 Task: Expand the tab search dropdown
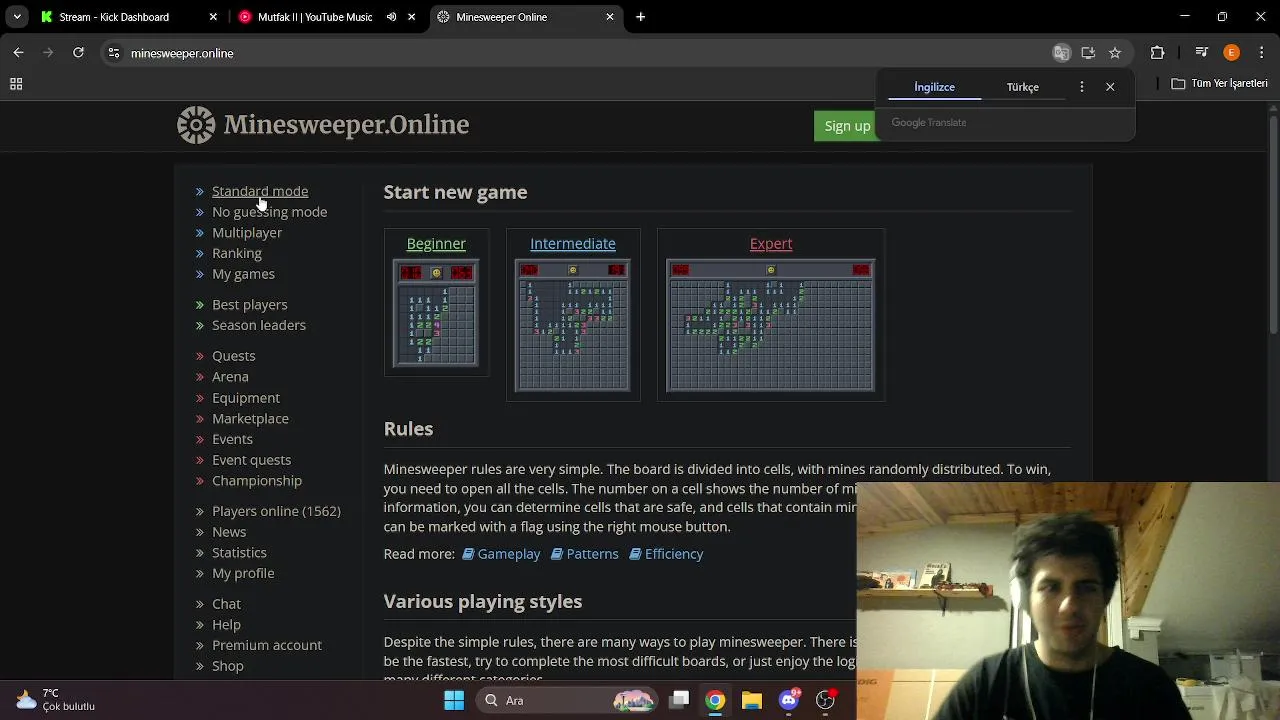[x=17, y=17]
